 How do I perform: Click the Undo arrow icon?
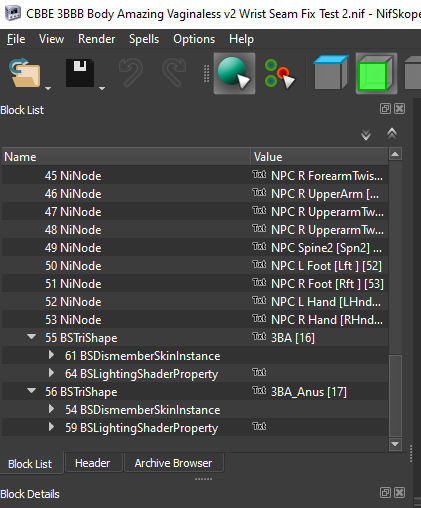click(x=131, y=72)
